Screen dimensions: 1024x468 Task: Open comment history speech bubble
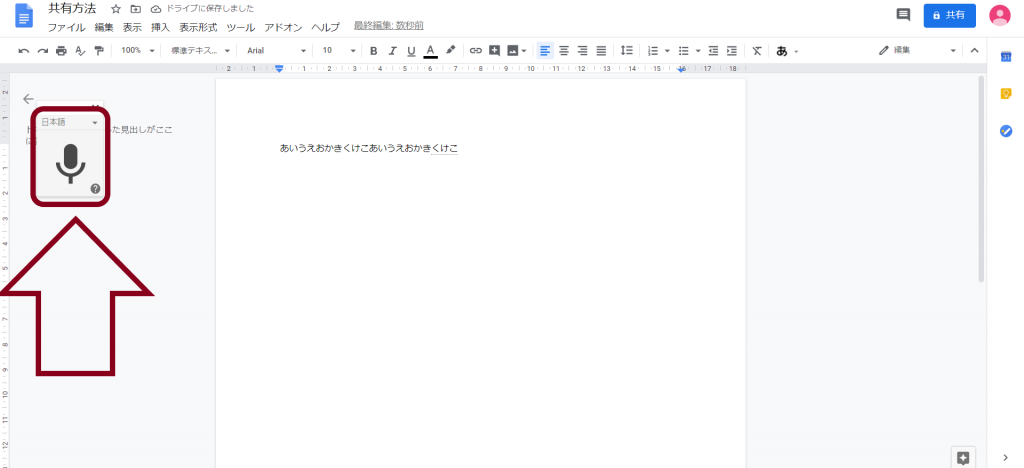(903, 15)
